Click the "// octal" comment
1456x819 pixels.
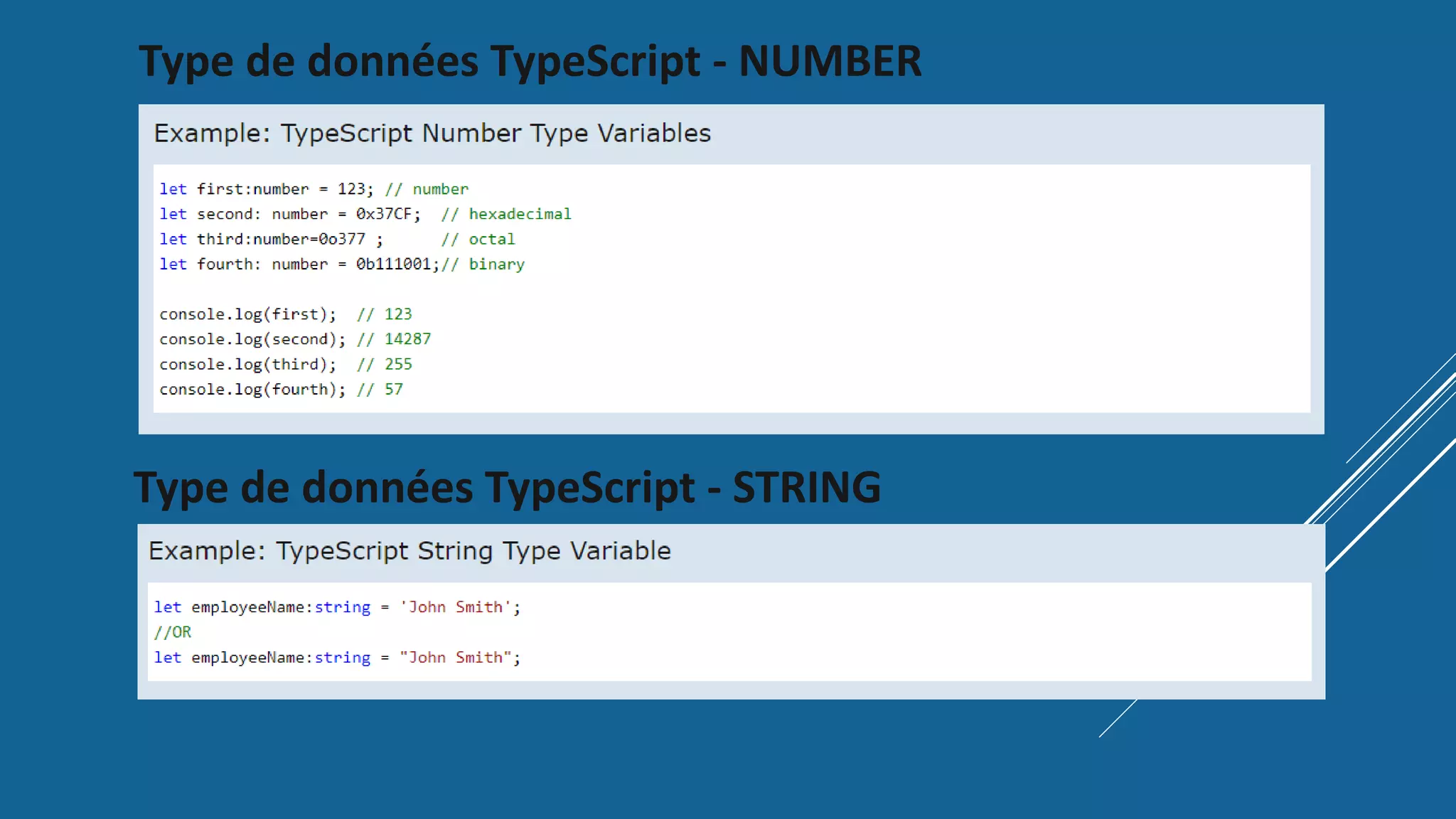point(478,240)
